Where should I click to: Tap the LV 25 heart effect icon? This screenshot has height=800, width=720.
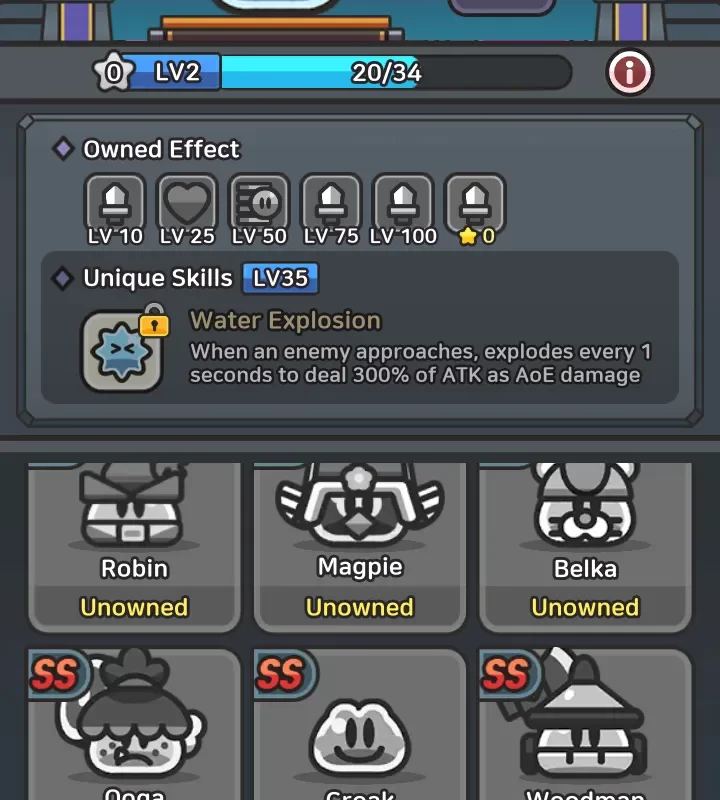tap(187, 204)
